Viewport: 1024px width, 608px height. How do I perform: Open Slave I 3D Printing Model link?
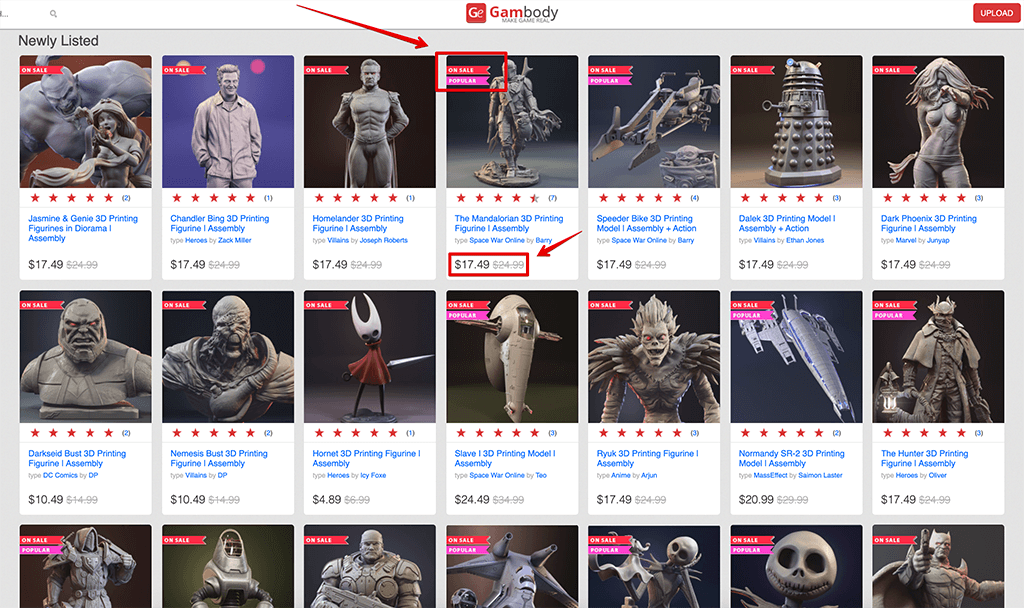(504, 458)
